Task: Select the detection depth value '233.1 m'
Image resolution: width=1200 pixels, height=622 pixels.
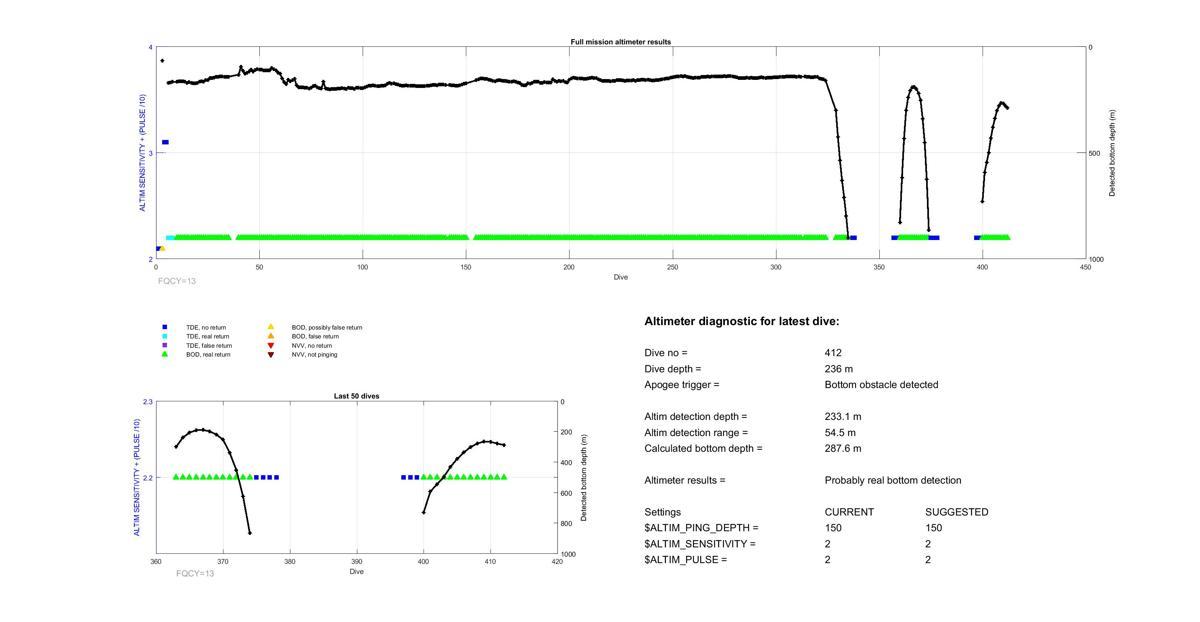Action: tap(843, 417)
